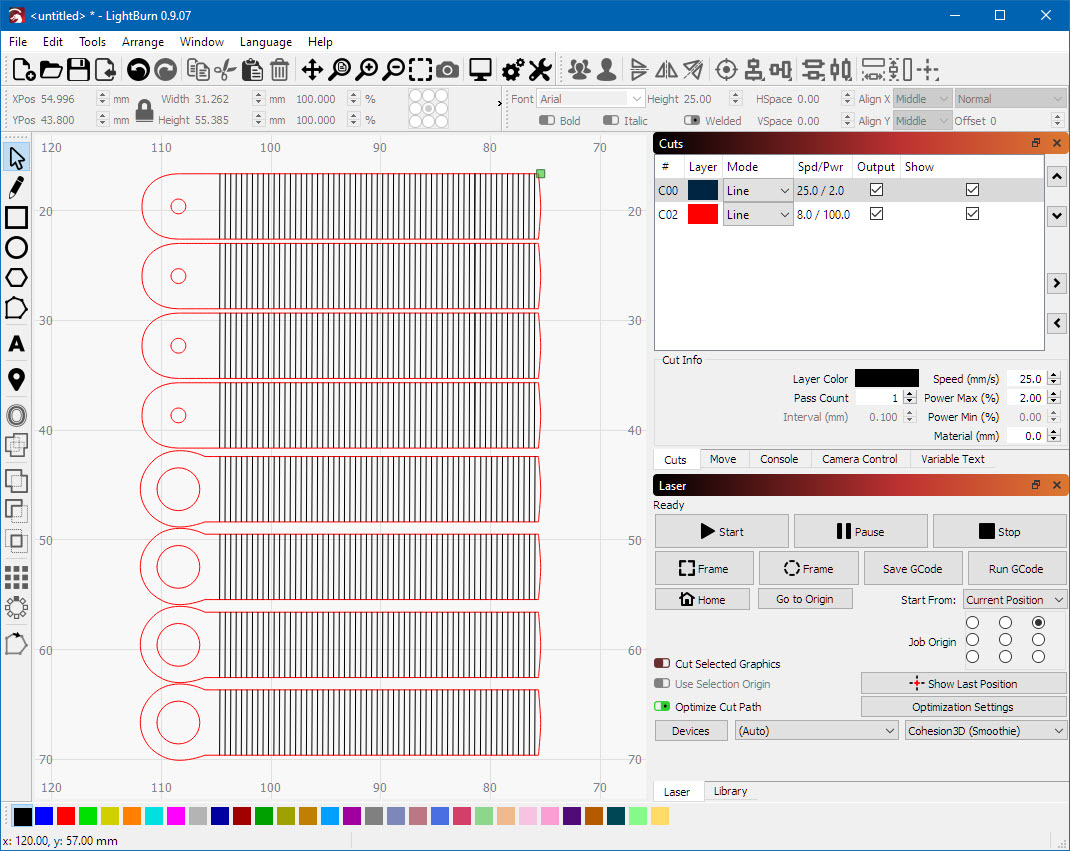Open Device Settings wrench icon
Viewport: 1070px width, 851px height.
[540, 69]
